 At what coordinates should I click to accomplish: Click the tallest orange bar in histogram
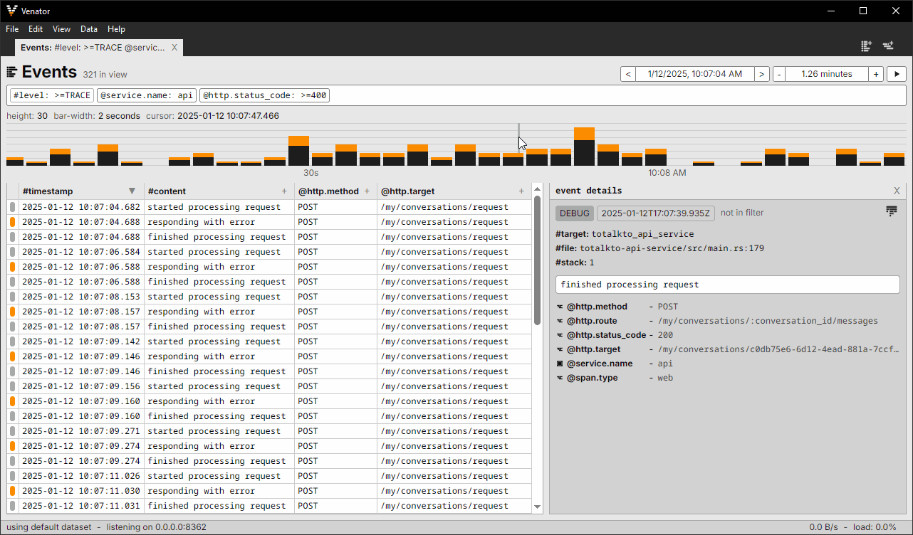click(585, 134)
